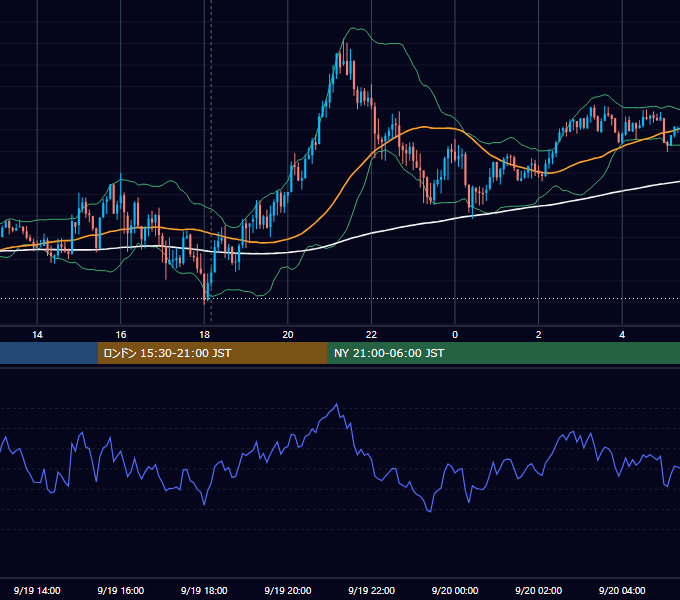
Task: Click the 16 hour axis label
Action: [121, 335]
